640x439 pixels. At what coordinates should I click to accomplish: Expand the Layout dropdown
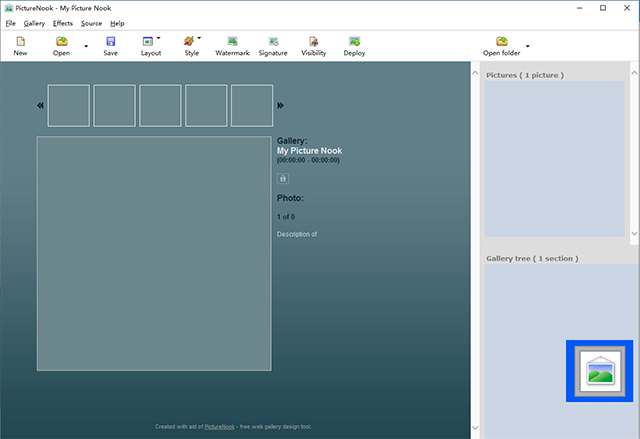(x=158, y=38)
